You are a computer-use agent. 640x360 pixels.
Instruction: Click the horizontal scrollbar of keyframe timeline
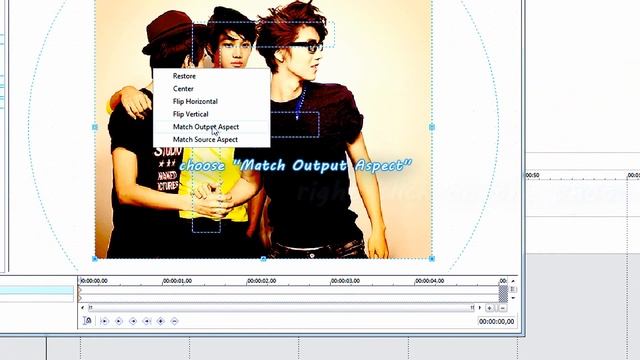[x=282, y=308]
